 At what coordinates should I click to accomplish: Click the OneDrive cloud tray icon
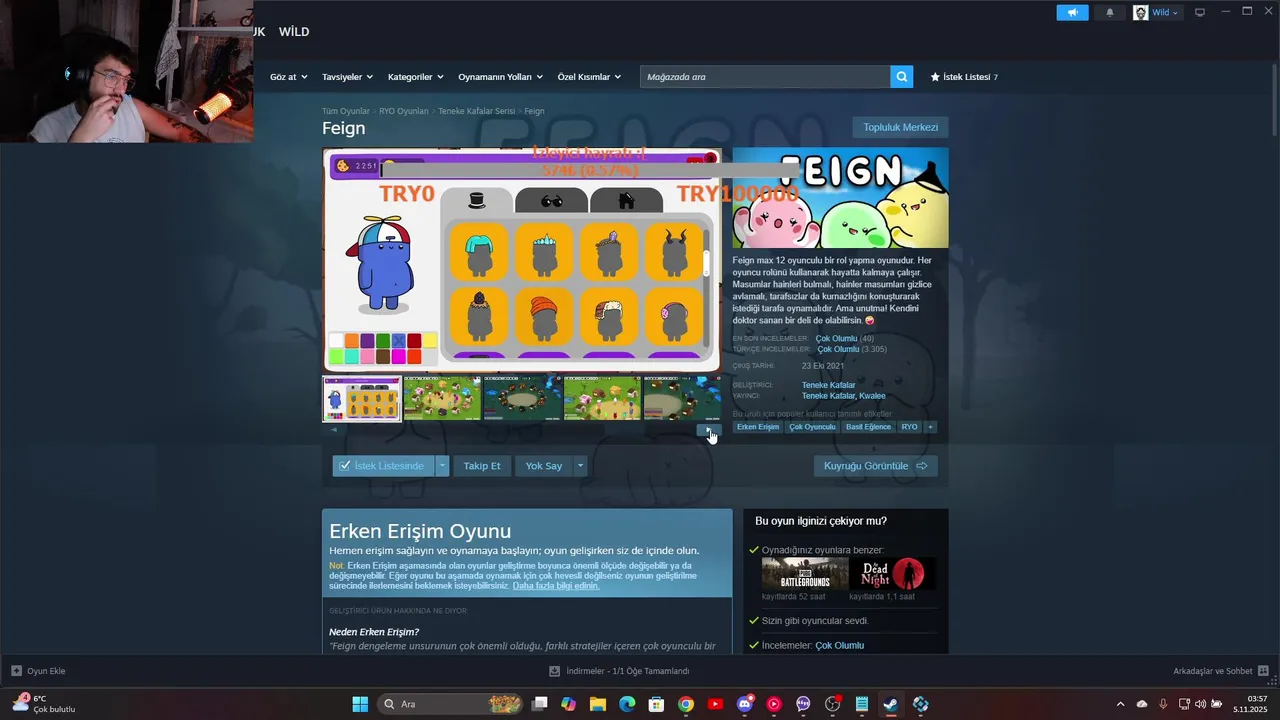1142,704
